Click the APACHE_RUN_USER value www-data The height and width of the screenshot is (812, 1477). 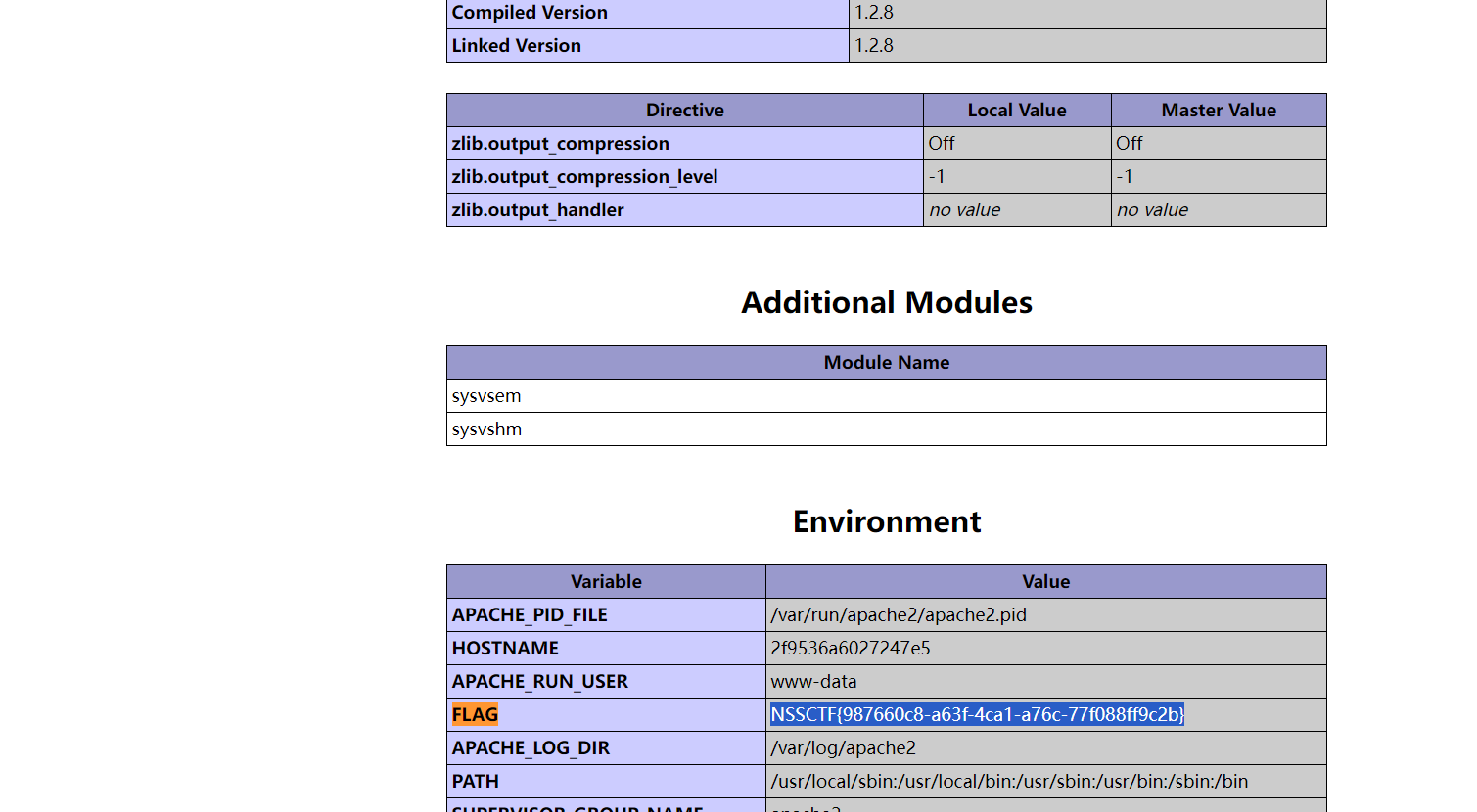pos(813,682)
